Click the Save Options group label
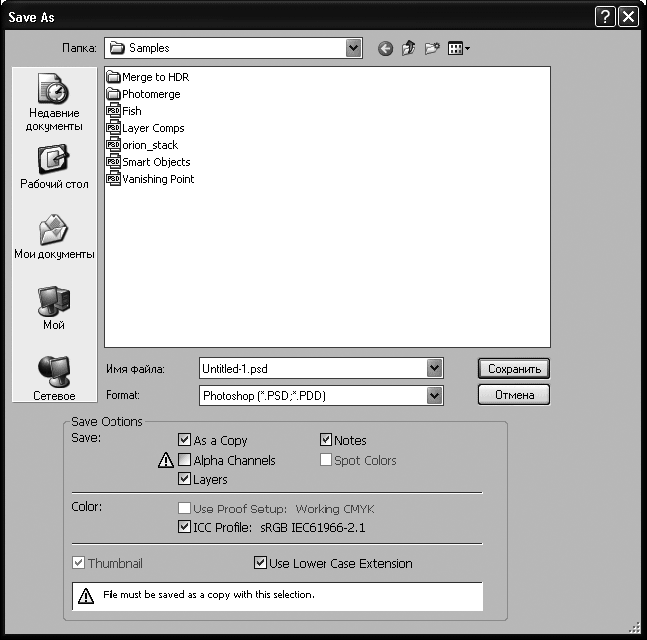 (106, 422)
